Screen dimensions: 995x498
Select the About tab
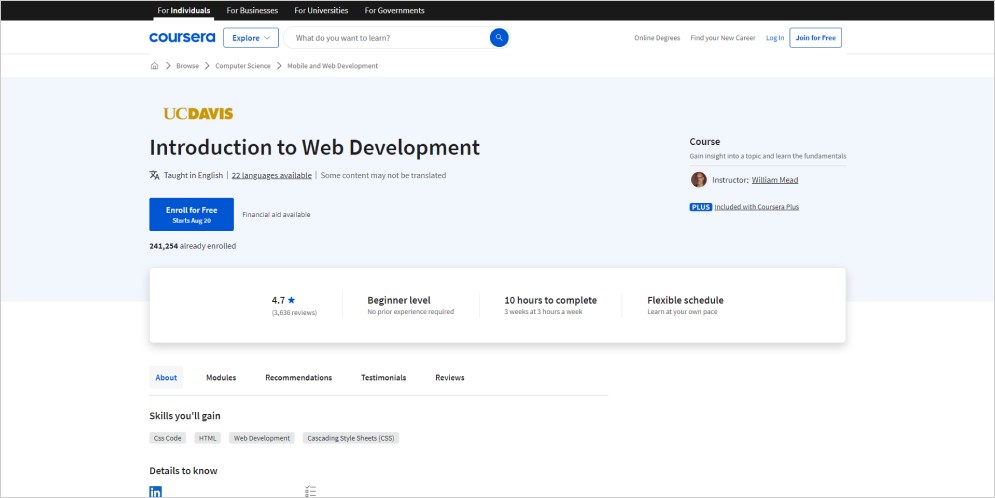(166, 377)
